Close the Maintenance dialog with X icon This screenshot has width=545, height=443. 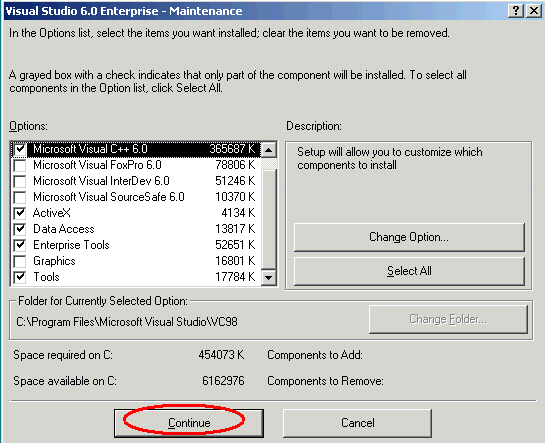(534, 11)
